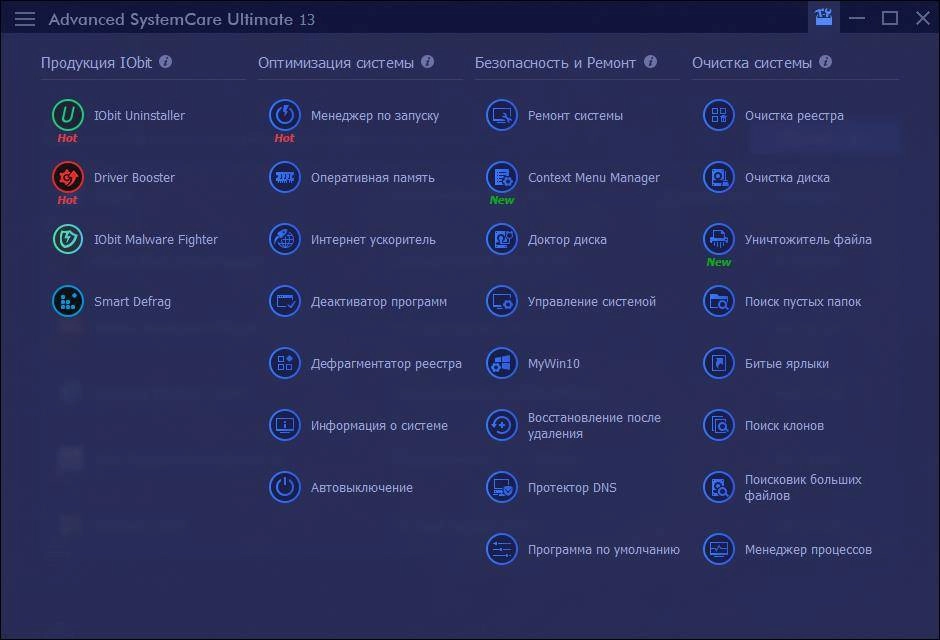The image size is (940, 640).
Task: Open the hamburger menu
Action: click(x=25, y=19)
